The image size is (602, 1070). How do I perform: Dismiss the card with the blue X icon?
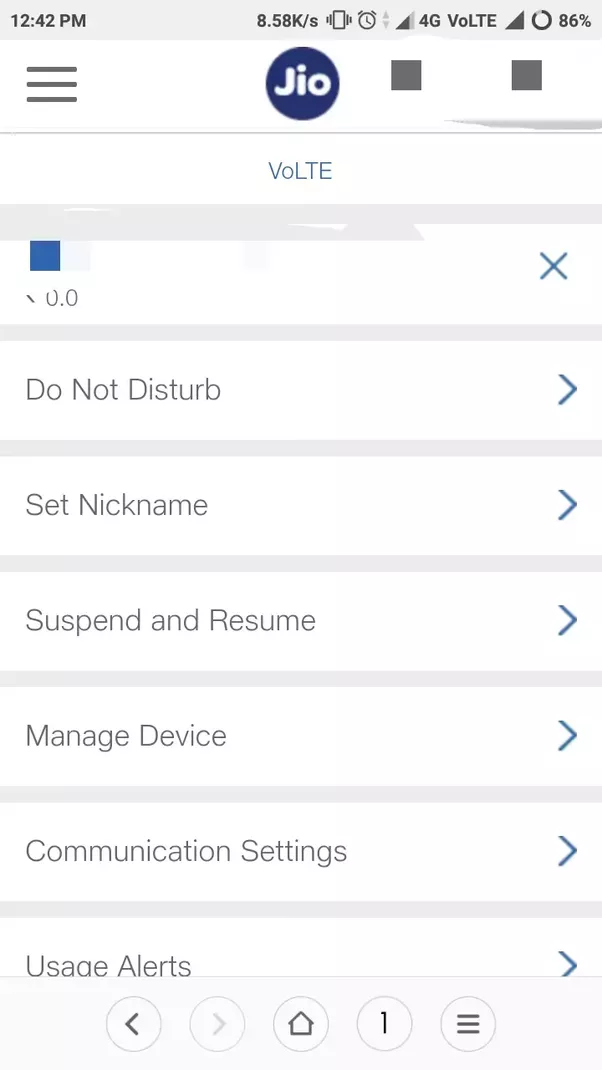point(554,266)
